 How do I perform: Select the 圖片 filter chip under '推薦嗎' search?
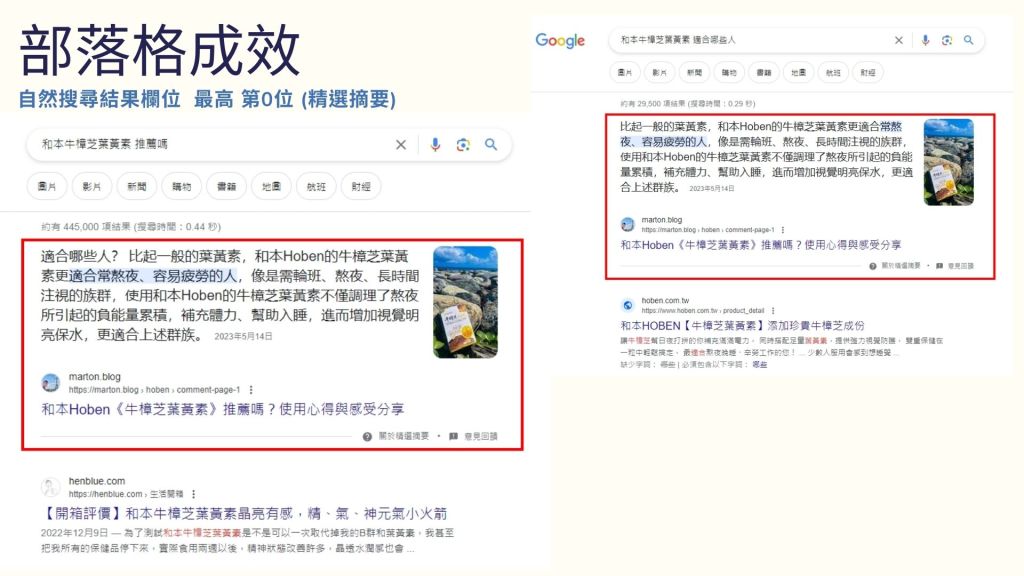(x=48, y=186)
